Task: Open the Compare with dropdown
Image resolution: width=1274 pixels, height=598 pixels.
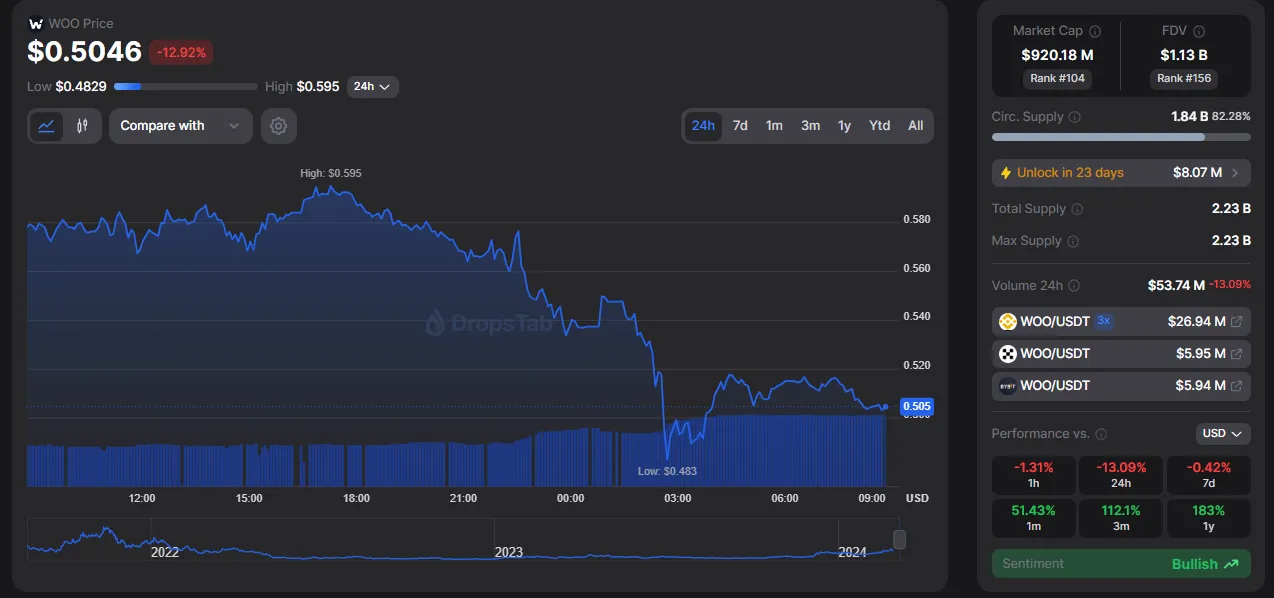Action: point(181,126)
